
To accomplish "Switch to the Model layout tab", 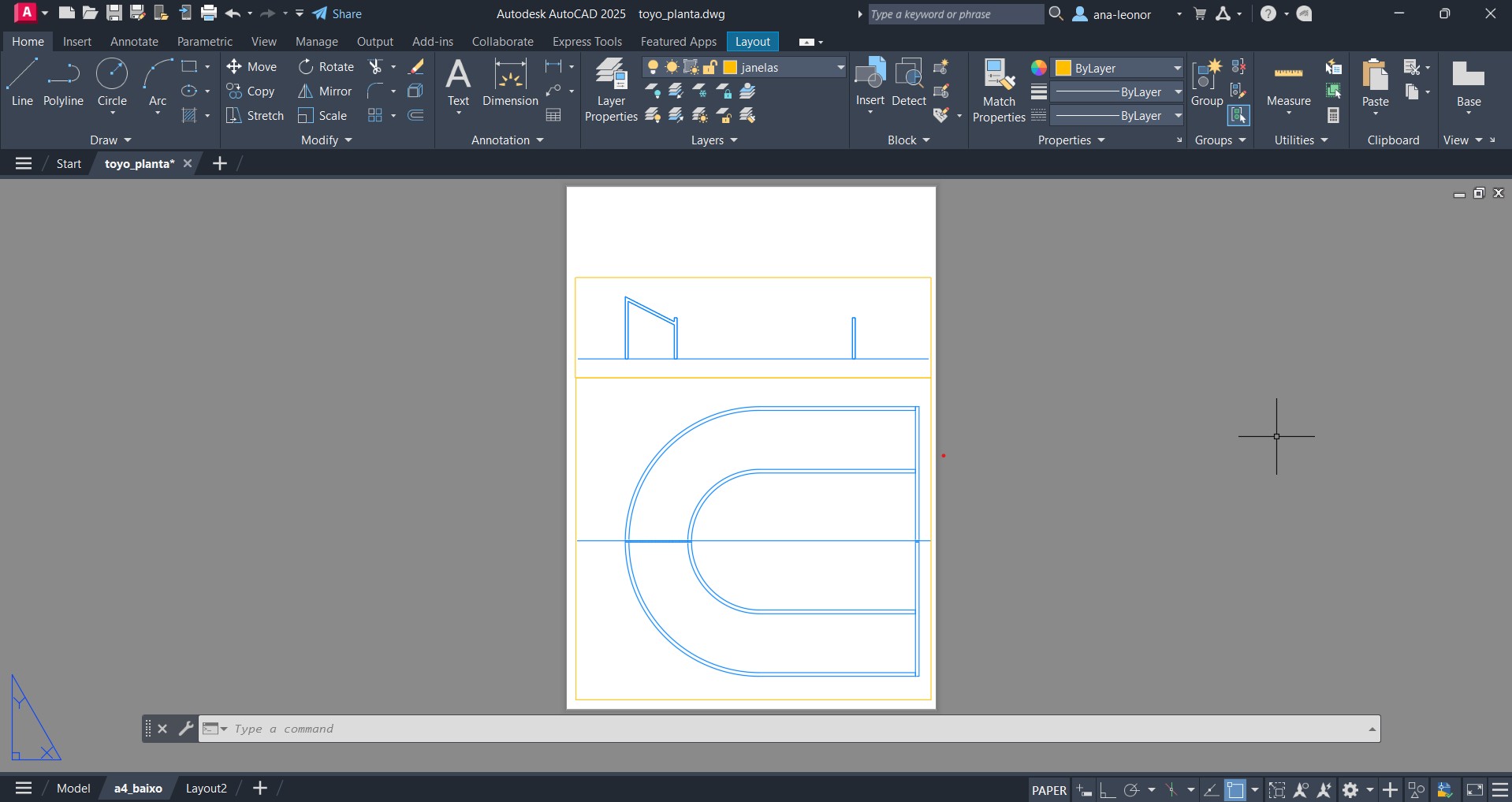I will coord(73,788).
